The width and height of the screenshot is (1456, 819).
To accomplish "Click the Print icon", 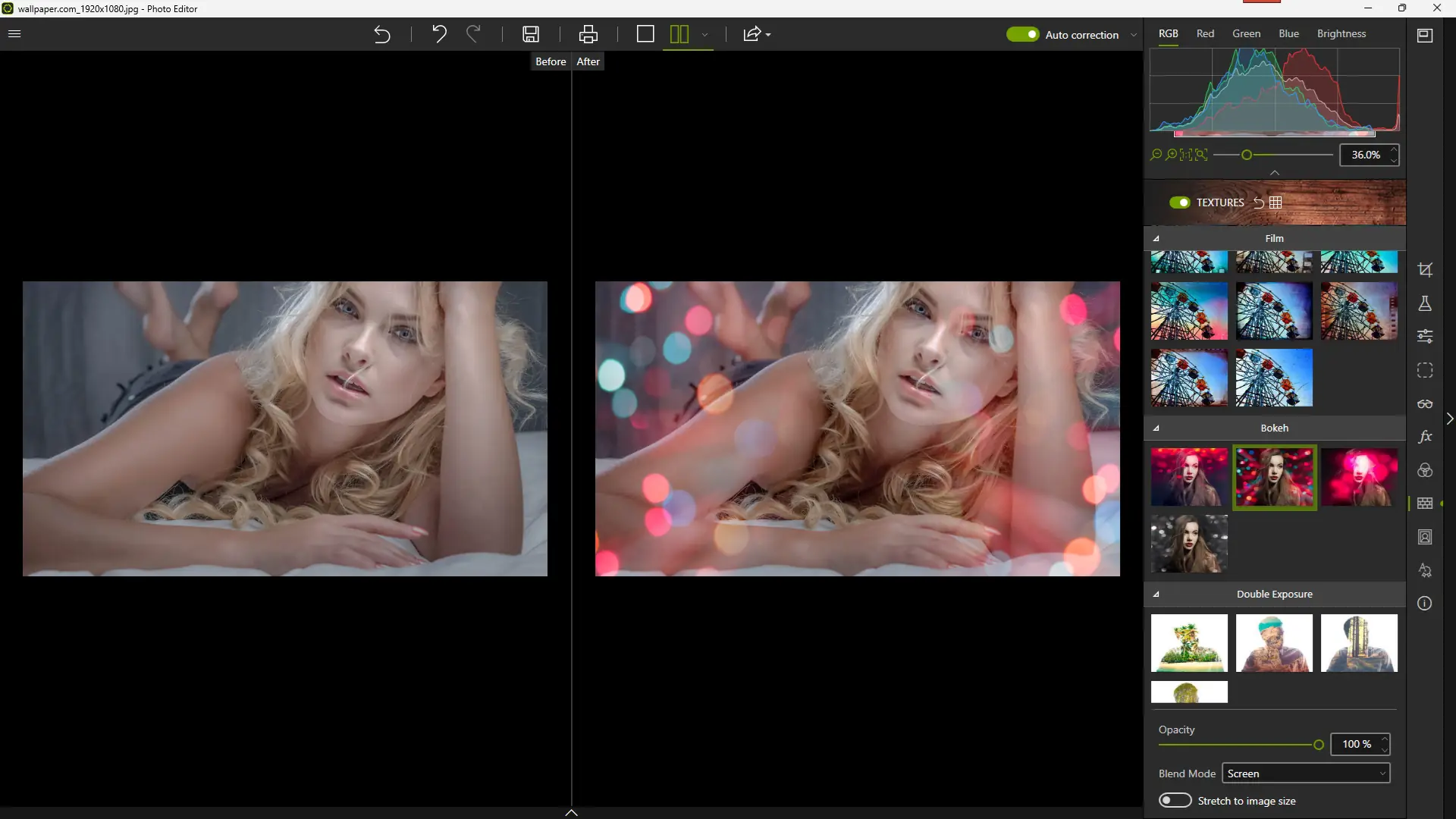I will 588,34.
